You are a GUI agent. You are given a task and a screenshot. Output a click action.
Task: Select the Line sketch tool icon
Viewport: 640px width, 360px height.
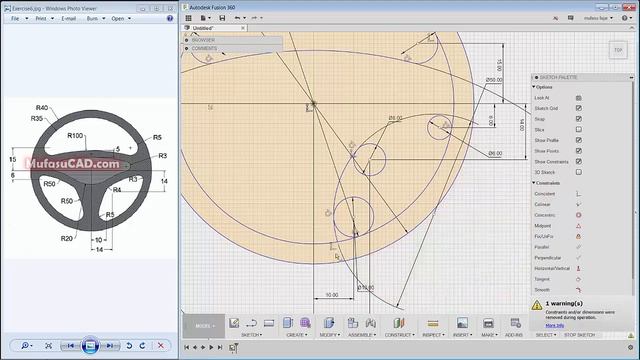coord(251,323)
